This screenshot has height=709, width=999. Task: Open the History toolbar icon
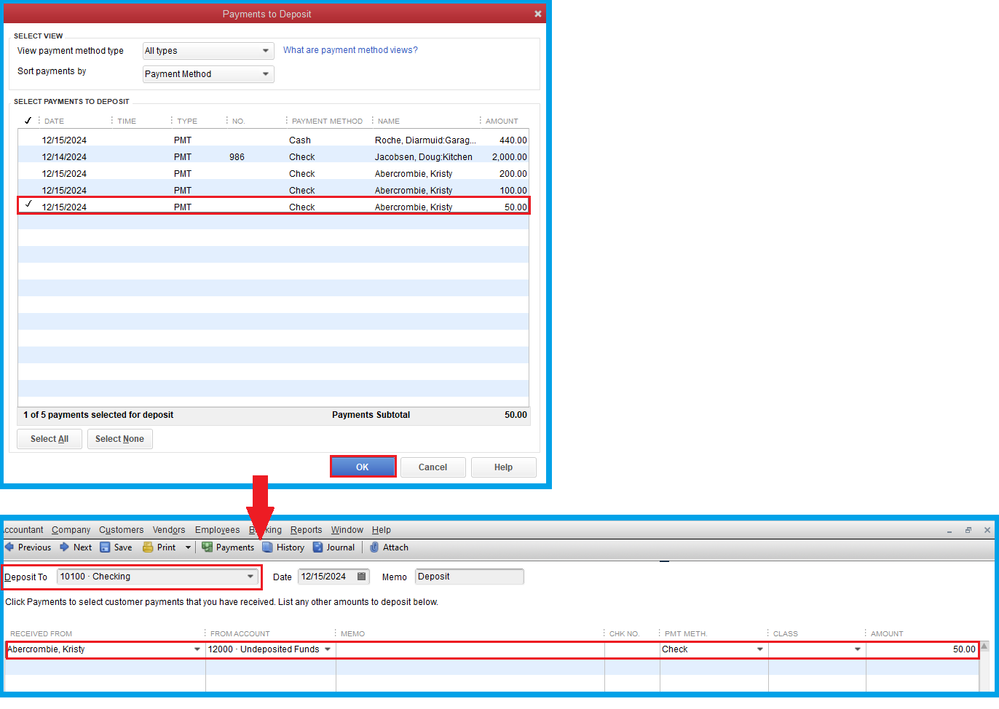pos(268,548)
